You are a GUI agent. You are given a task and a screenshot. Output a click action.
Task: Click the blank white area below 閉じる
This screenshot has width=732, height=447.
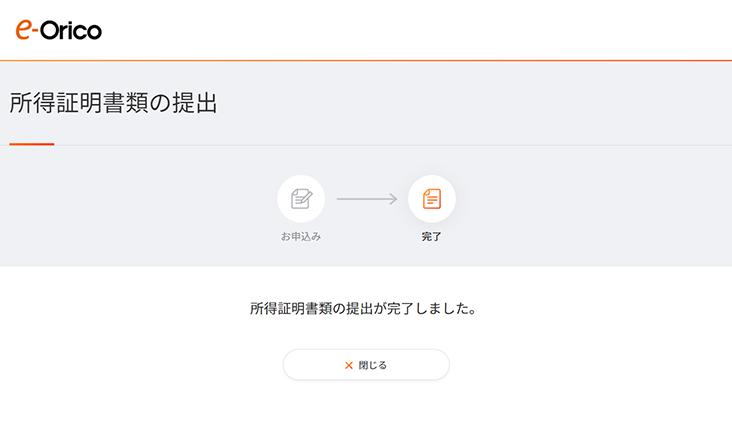[x=366, y=415]
